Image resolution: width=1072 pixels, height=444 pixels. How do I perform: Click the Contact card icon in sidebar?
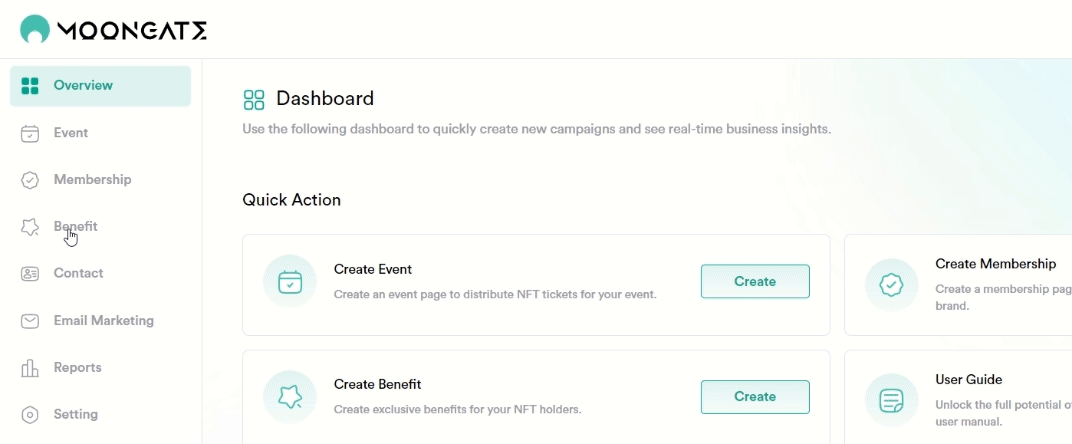pyautogui.click(x=30, y=274)
